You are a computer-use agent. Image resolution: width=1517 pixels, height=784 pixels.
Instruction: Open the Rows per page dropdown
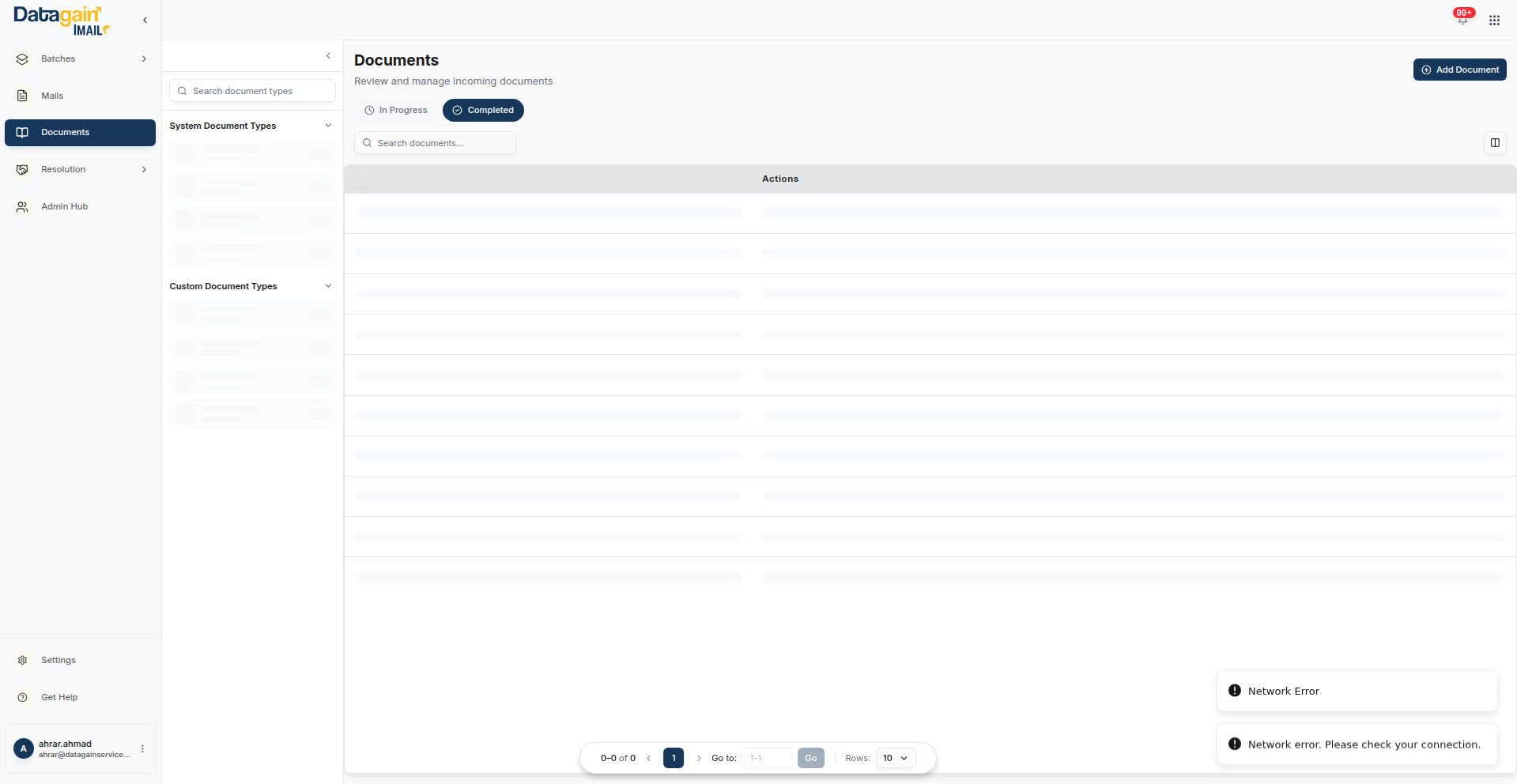(896, 758)
